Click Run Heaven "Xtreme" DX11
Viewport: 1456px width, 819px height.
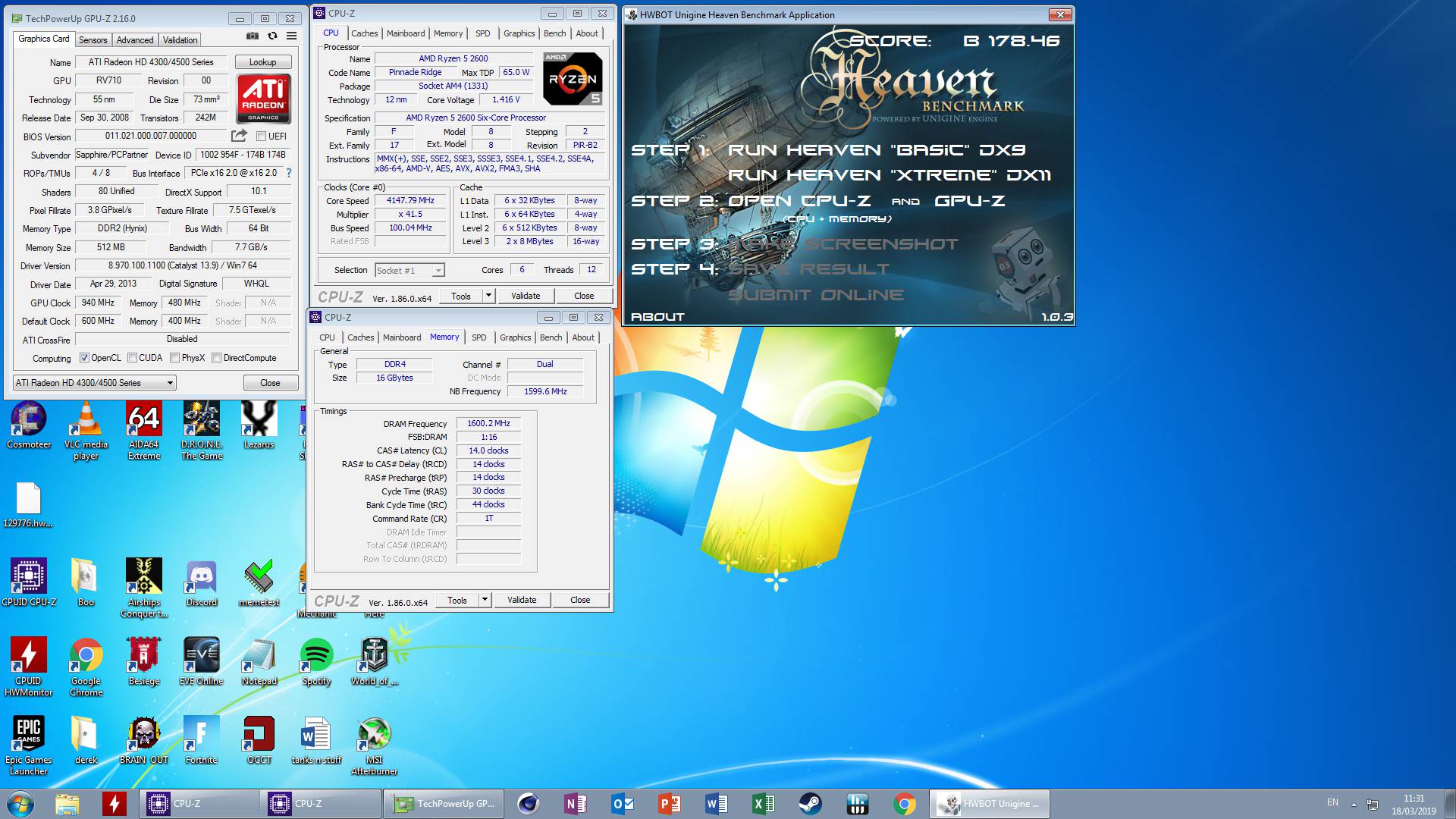click(890, 175)
